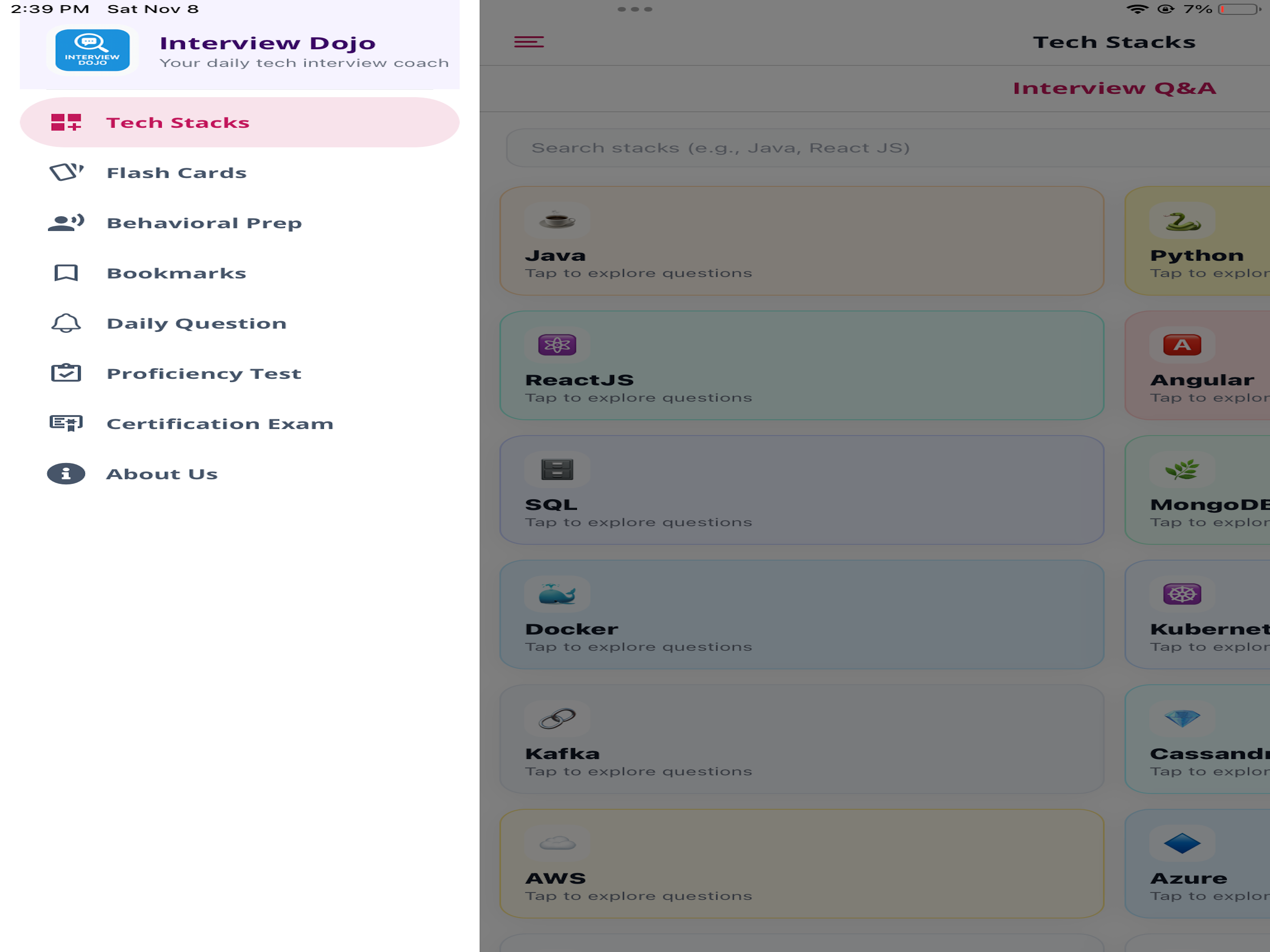1270x952 pixels.
Task: Open the Tech Stacks menu item
Action: [x=239, y=122]
